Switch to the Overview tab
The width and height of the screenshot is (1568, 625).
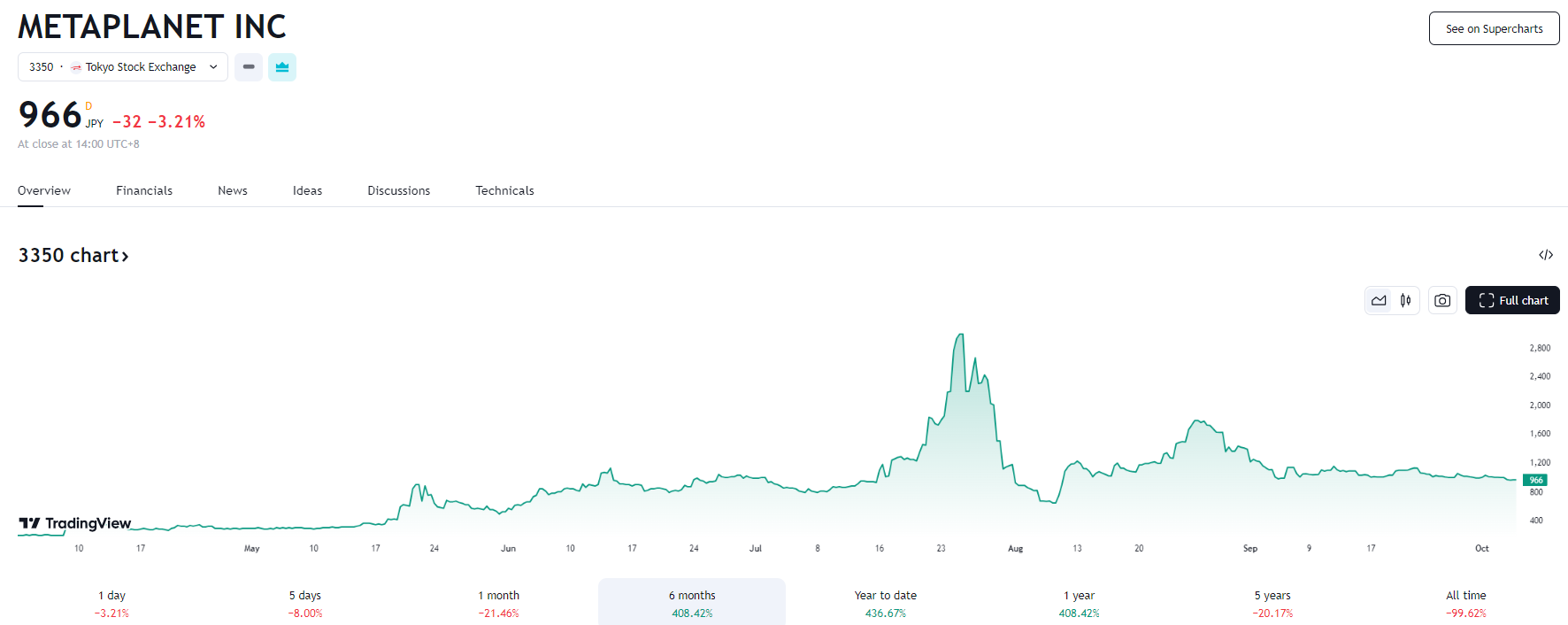[x=44, y=190]
